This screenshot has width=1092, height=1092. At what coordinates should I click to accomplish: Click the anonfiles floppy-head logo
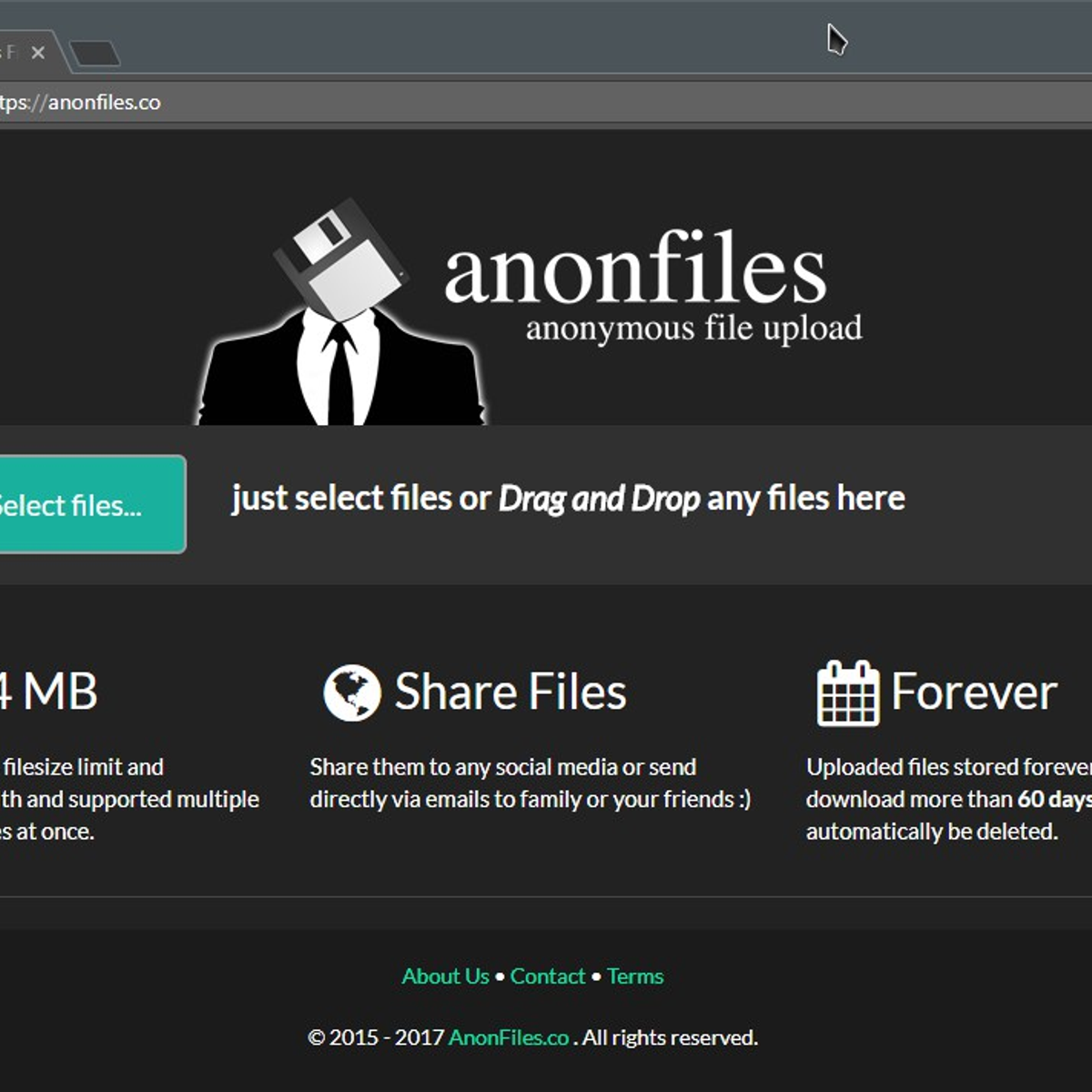(x=342, y=312)
